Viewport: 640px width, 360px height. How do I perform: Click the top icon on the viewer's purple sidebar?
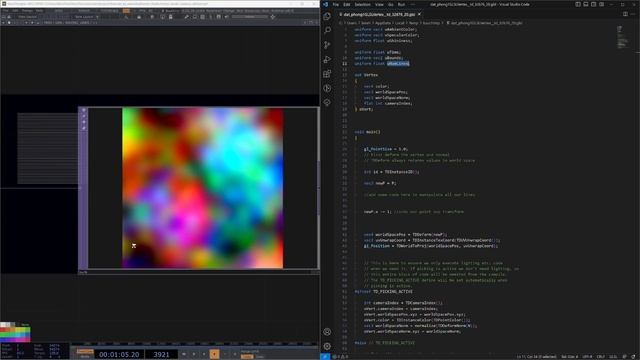pos(84,110)
